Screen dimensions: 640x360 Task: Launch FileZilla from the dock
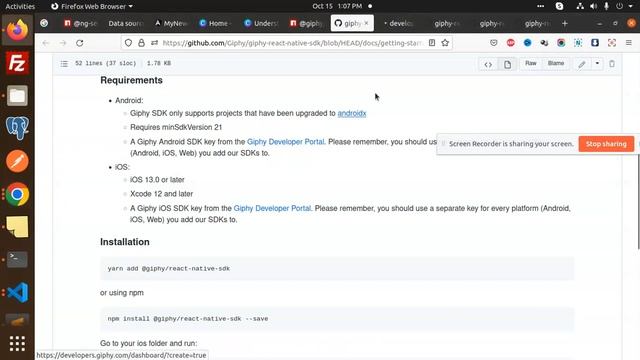pyautogui.click(x=17, y=62)
